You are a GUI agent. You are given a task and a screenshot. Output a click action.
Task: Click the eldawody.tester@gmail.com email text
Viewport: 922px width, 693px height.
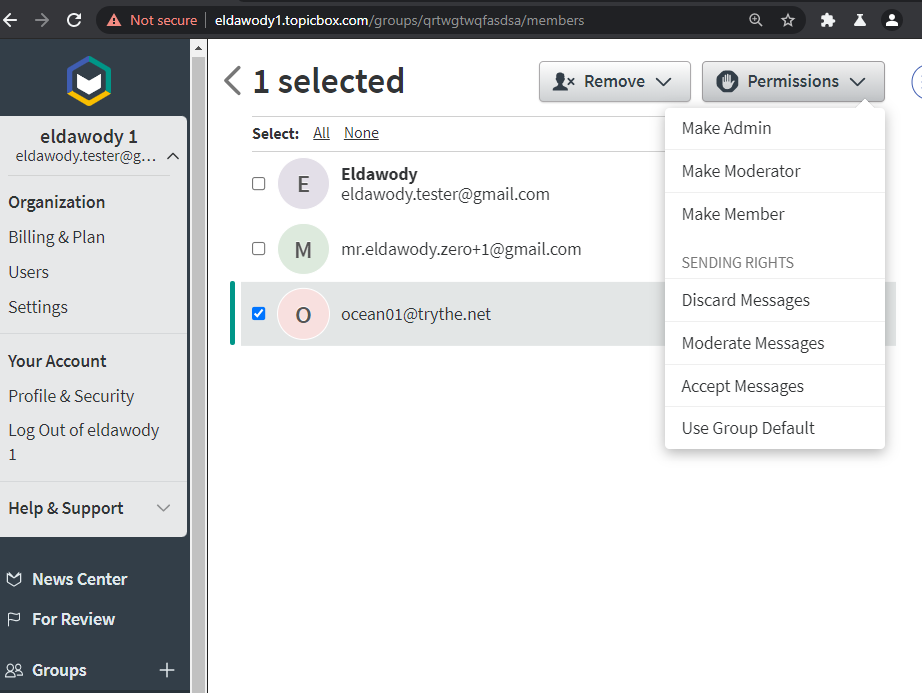click(445, 195)
